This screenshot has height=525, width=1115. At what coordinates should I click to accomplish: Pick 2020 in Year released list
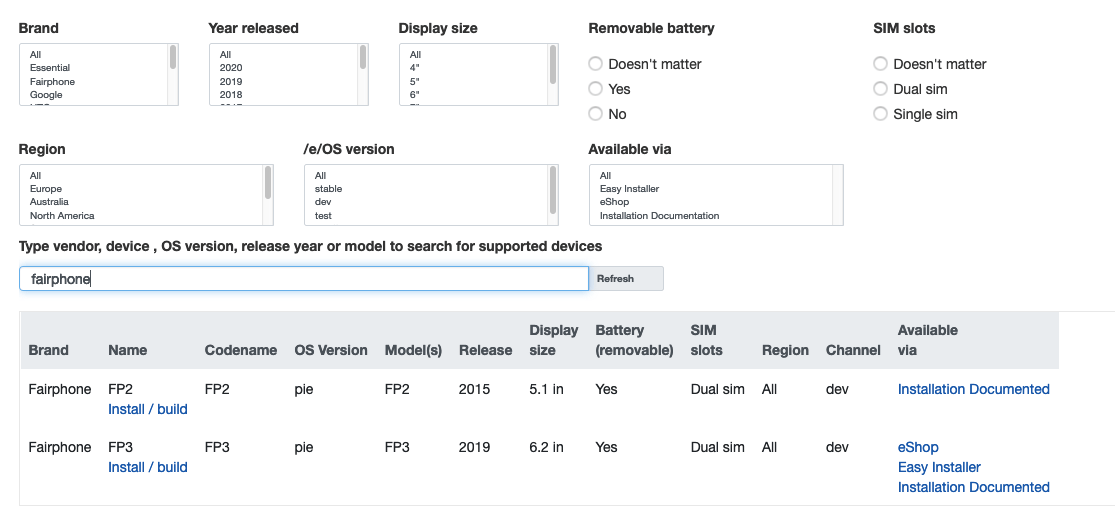[x=231, y=68]
